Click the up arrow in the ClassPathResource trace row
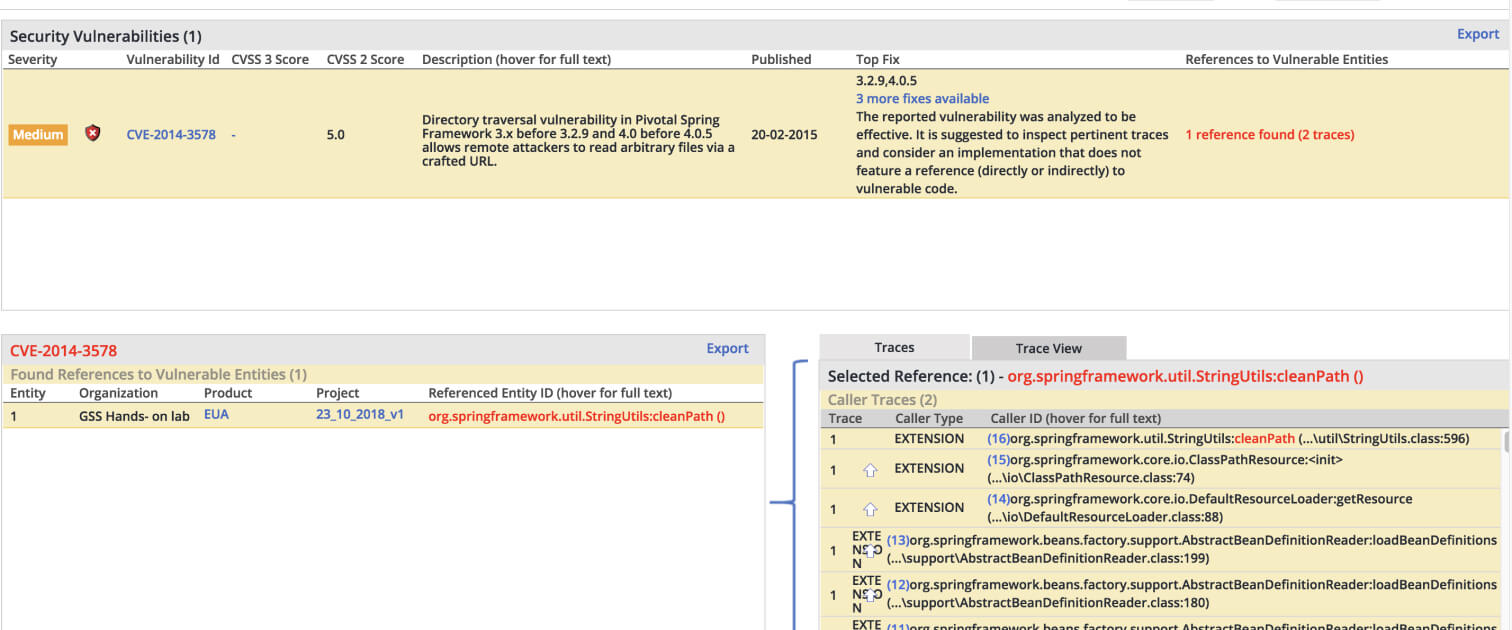The height and width of the screenshot is (630, 1512). [x=870, y=469]
